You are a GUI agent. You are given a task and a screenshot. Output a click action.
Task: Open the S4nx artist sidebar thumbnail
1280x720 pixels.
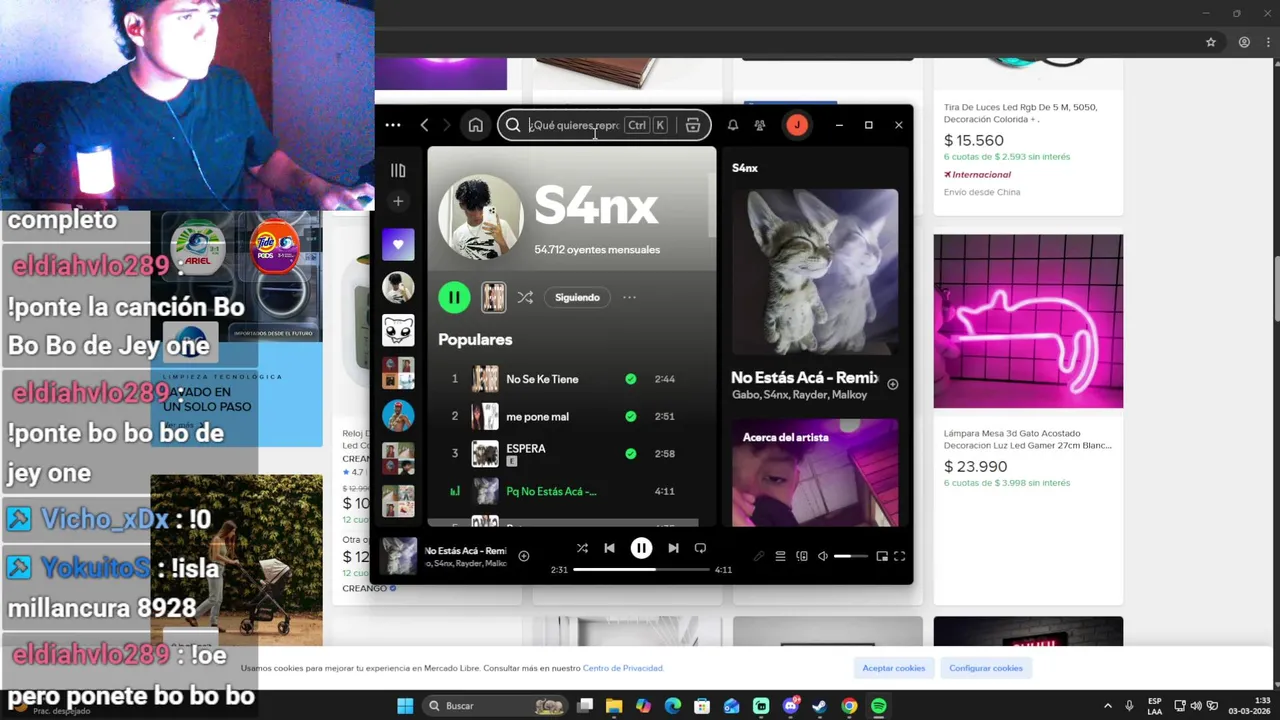pyautogui.click(x=398, y=287)
